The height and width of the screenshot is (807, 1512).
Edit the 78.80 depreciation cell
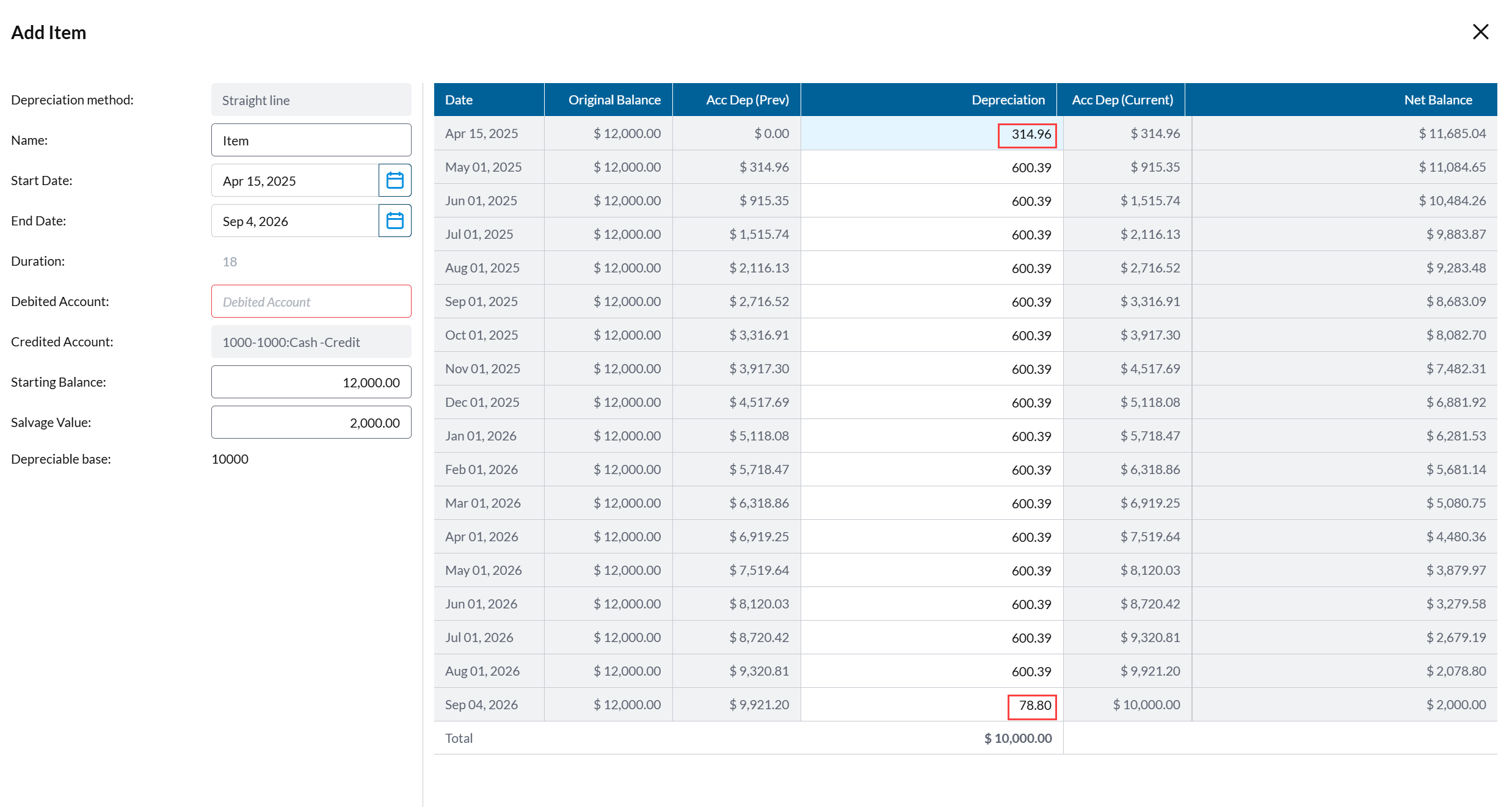point(1031,706)
